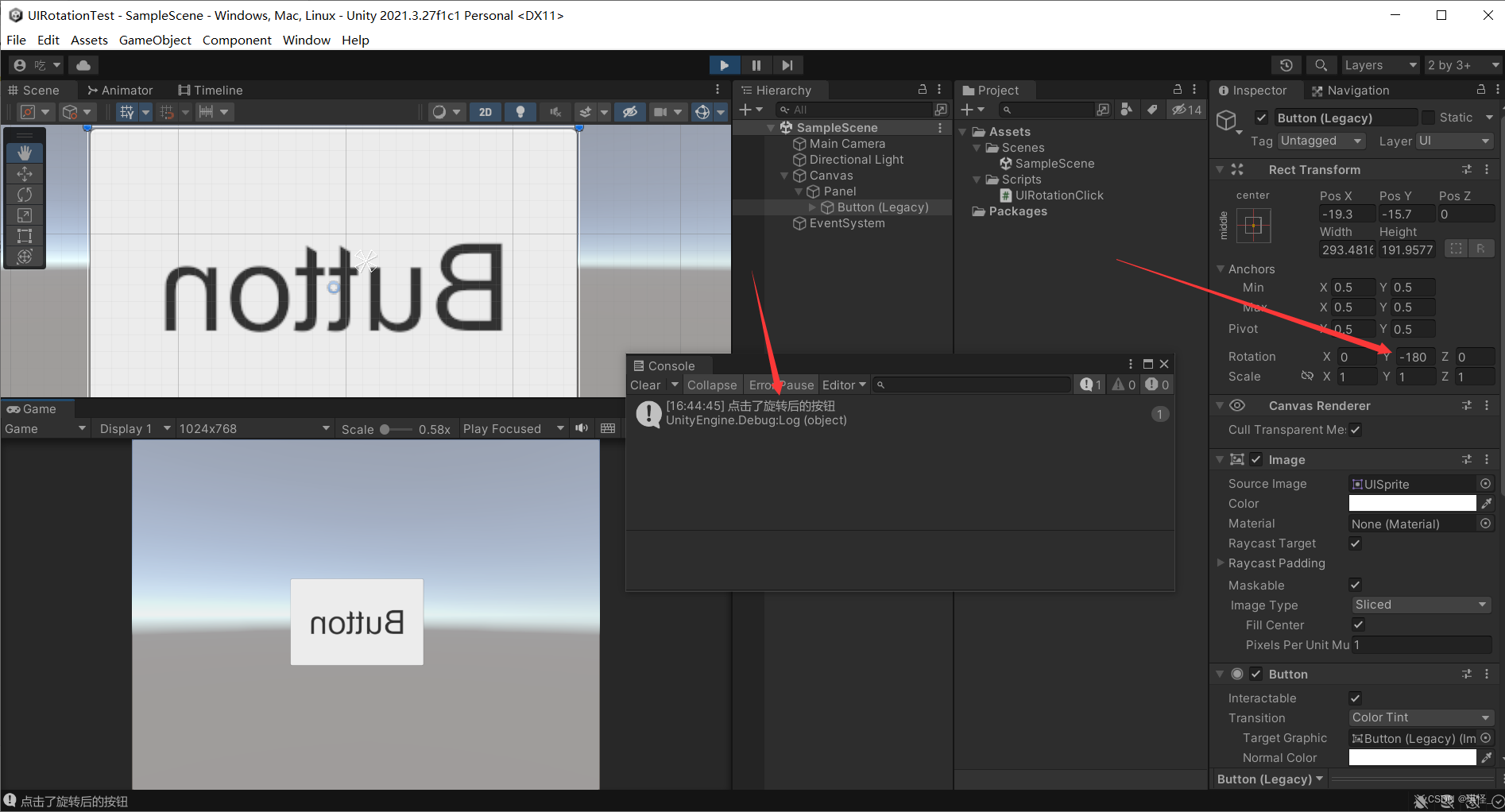This screenshot has height=812, width=1505.
Task: Toggle scene lighting in the Scene view
Action: 520,111
